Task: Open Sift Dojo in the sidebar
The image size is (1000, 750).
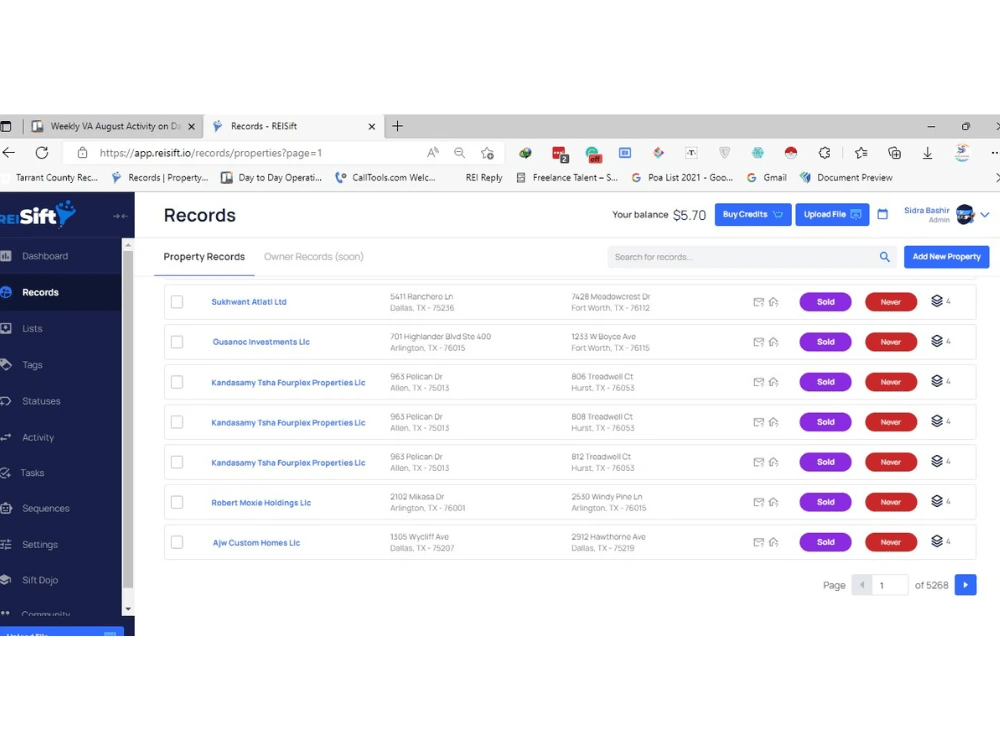Action: point(40,580)
